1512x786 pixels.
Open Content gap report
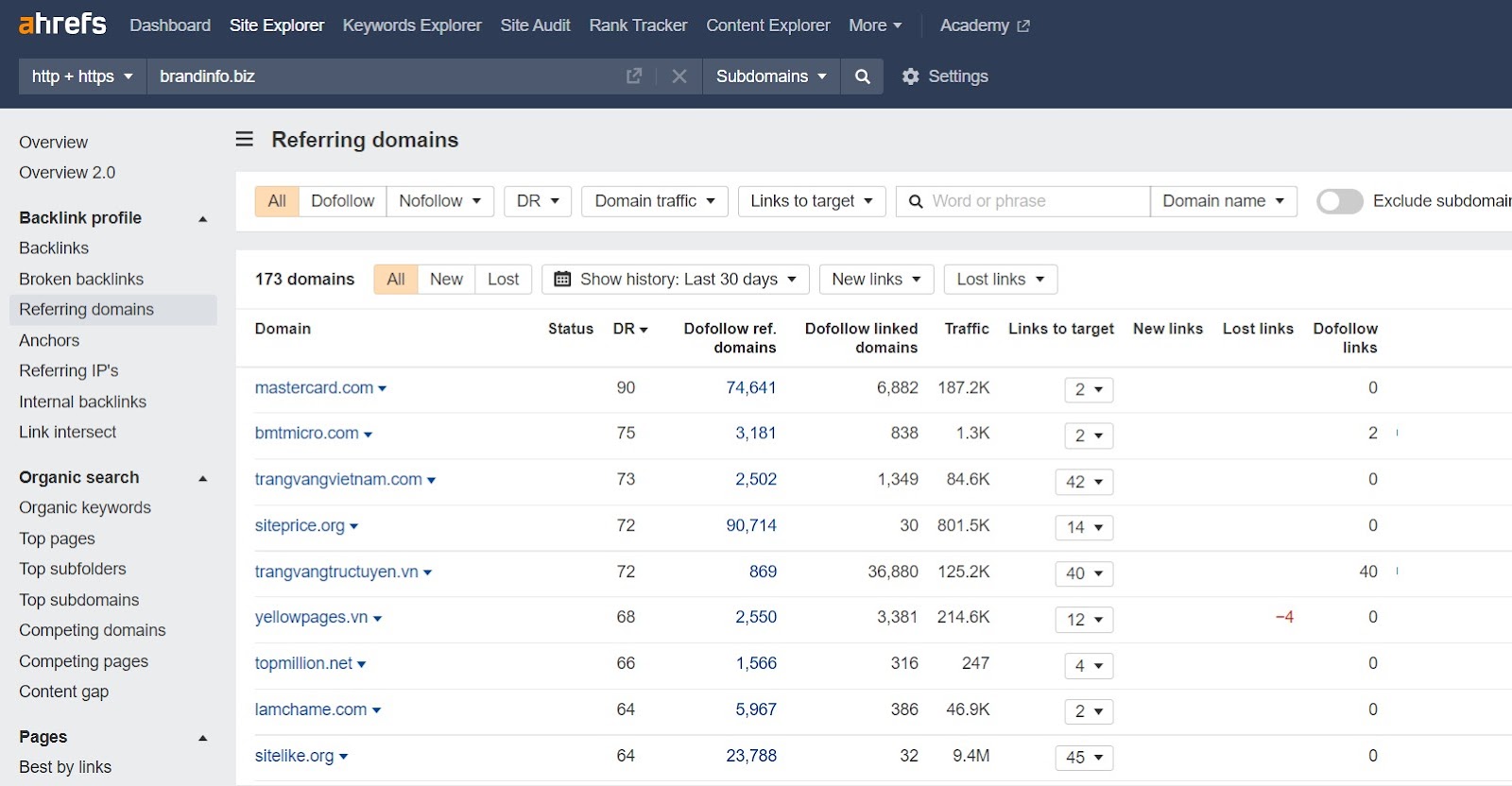click(64, 692)
